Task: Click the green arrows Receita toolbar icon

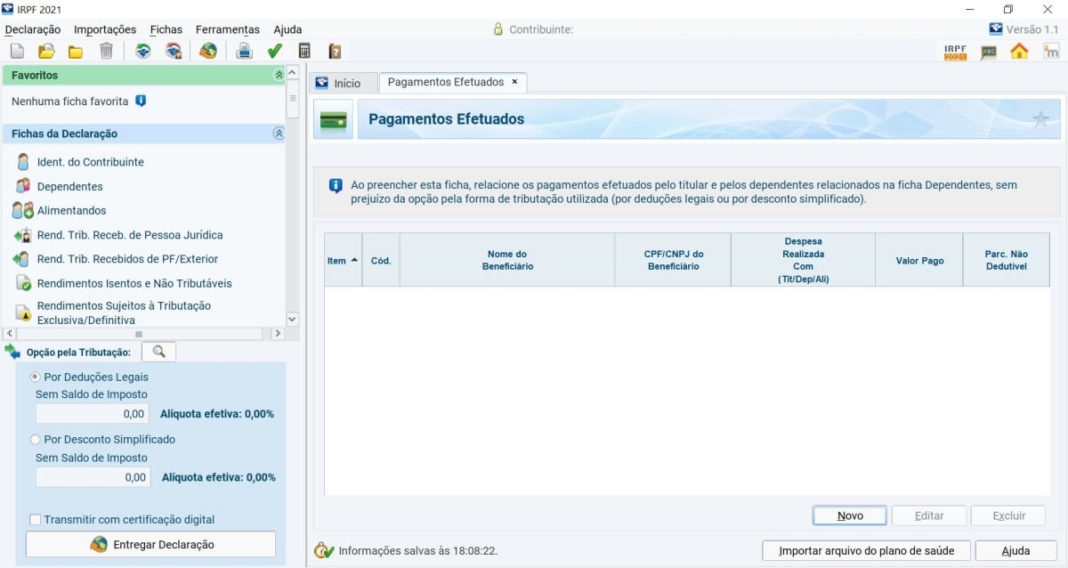Action: [143, 51]
